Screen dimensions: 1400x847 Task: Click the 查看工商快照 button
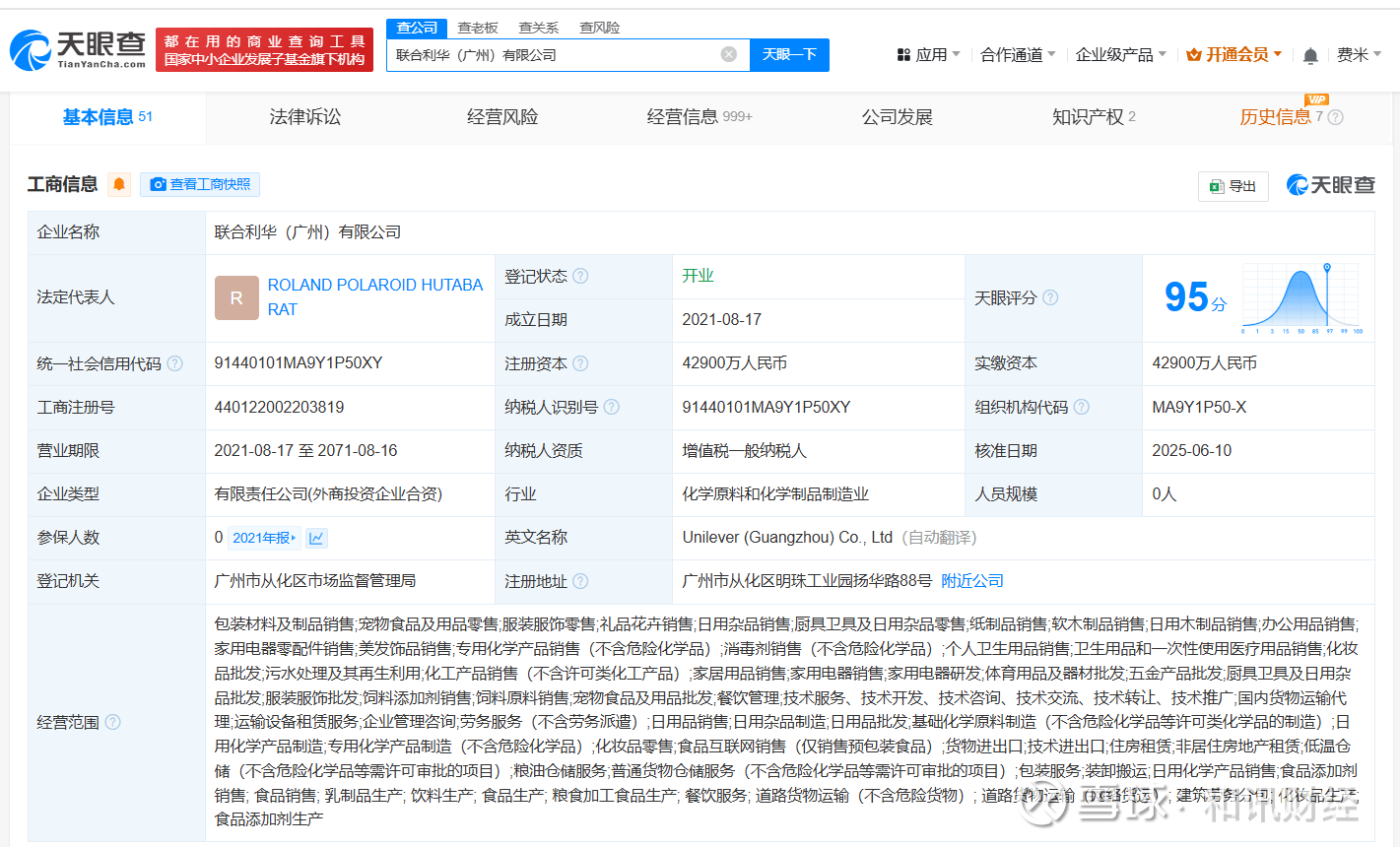tap(200, 184)
